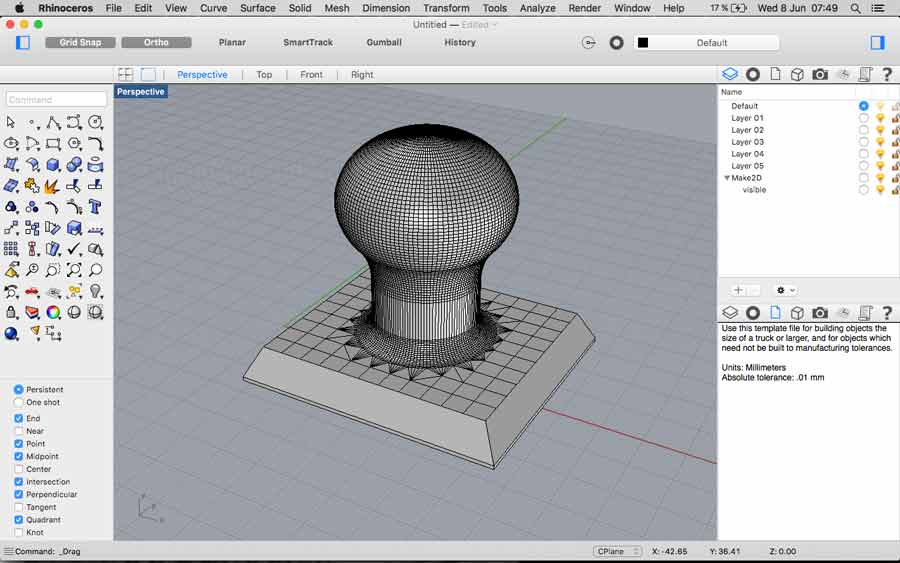Open the color wheel tool
Viewport: 900px width, 563px height.
click(53, 312)
